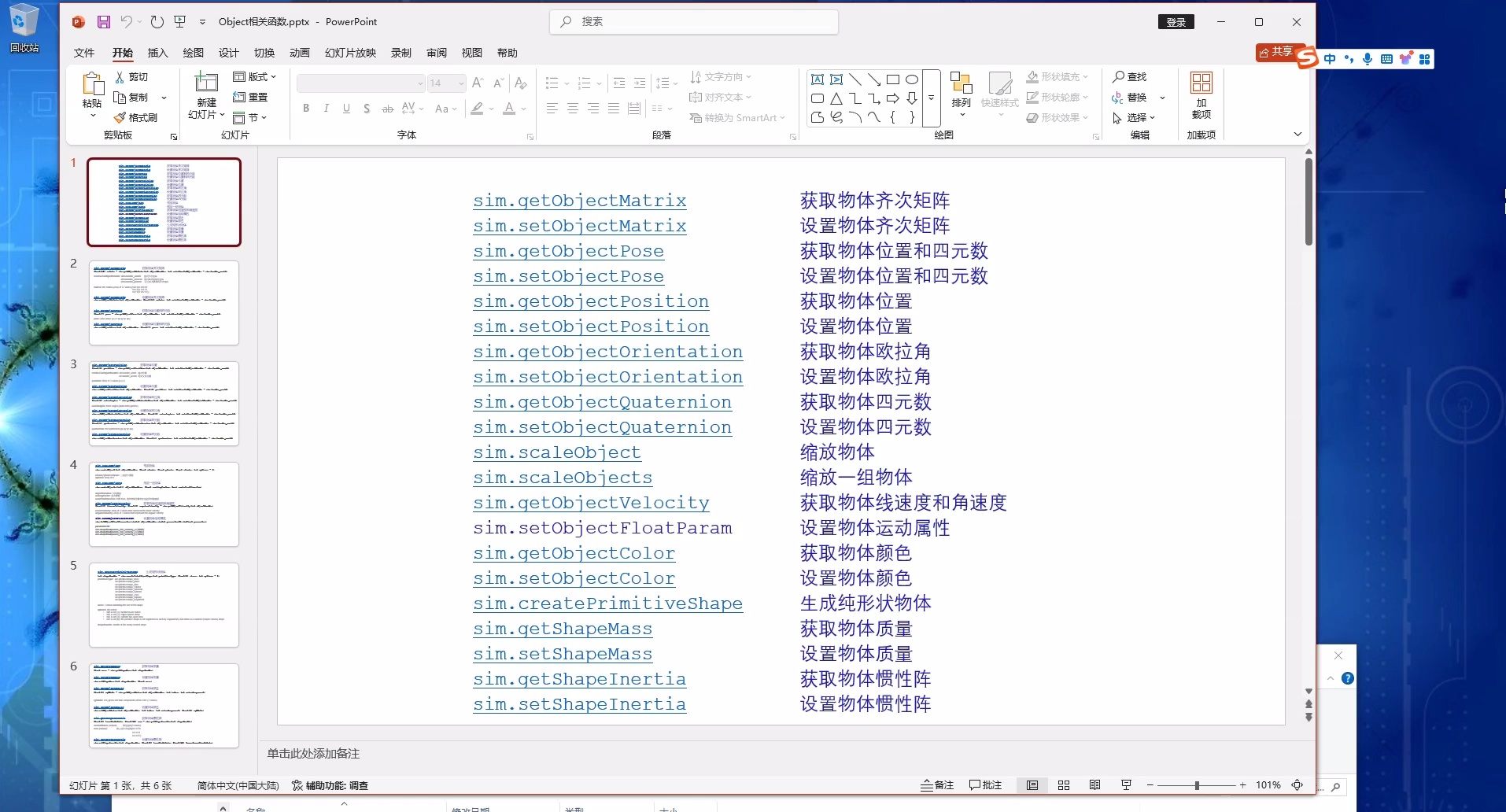The width and height of the screenshot is (1506, 812).
Task: Toggle Normal view in status bar
Action: pyautogui.click(x=1032, y=785)
